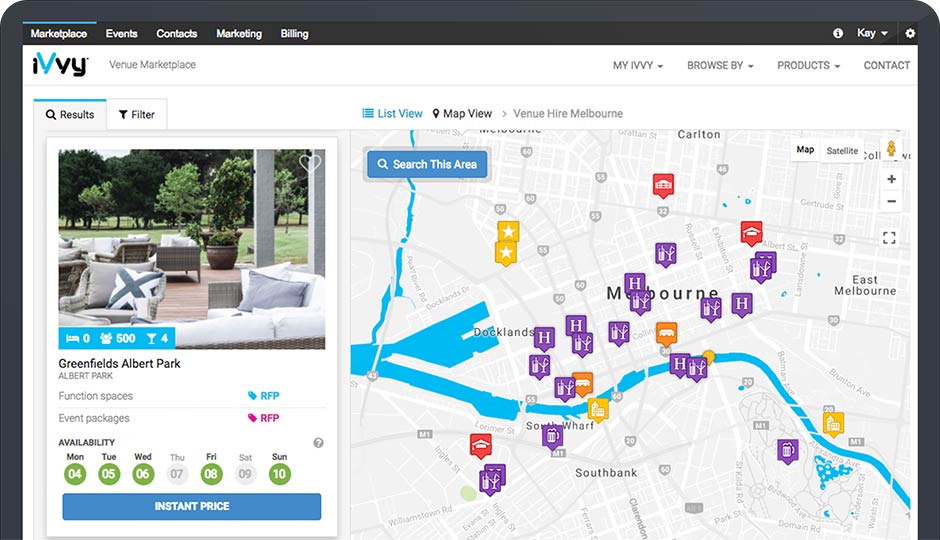This screenshot has height=540, width=940.
Task: Click the info icon next to Kay
Action: pos(838,33)
